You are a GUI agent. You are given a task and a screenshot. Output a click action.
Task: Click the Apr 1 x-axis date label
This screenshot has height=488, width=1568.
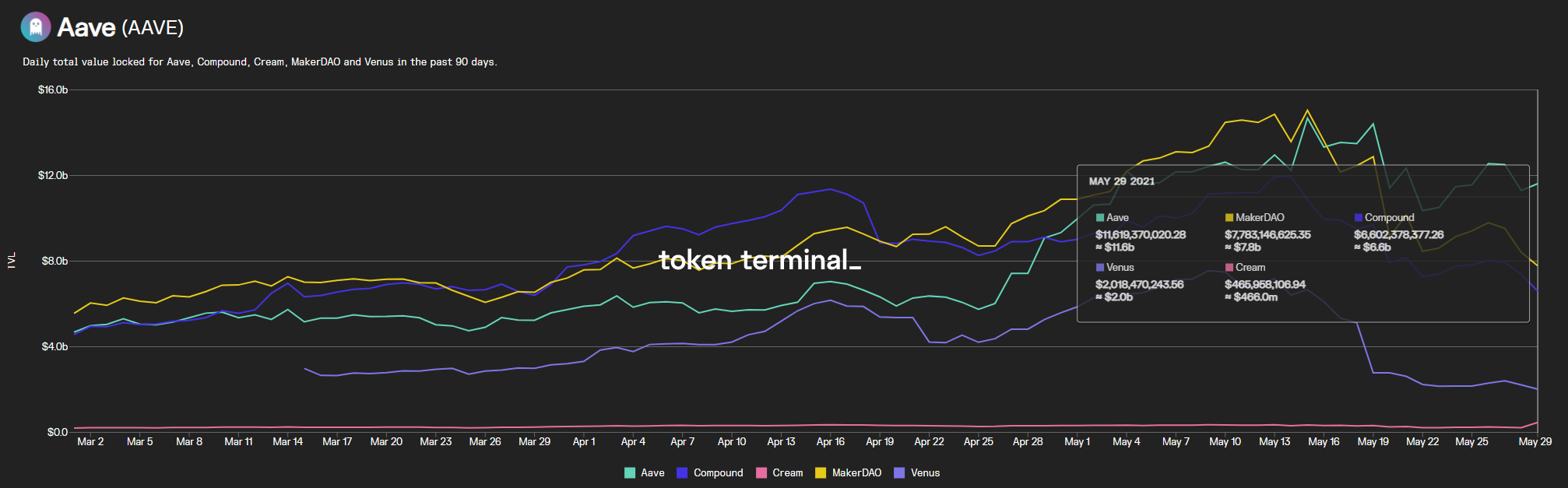[584, 441]
